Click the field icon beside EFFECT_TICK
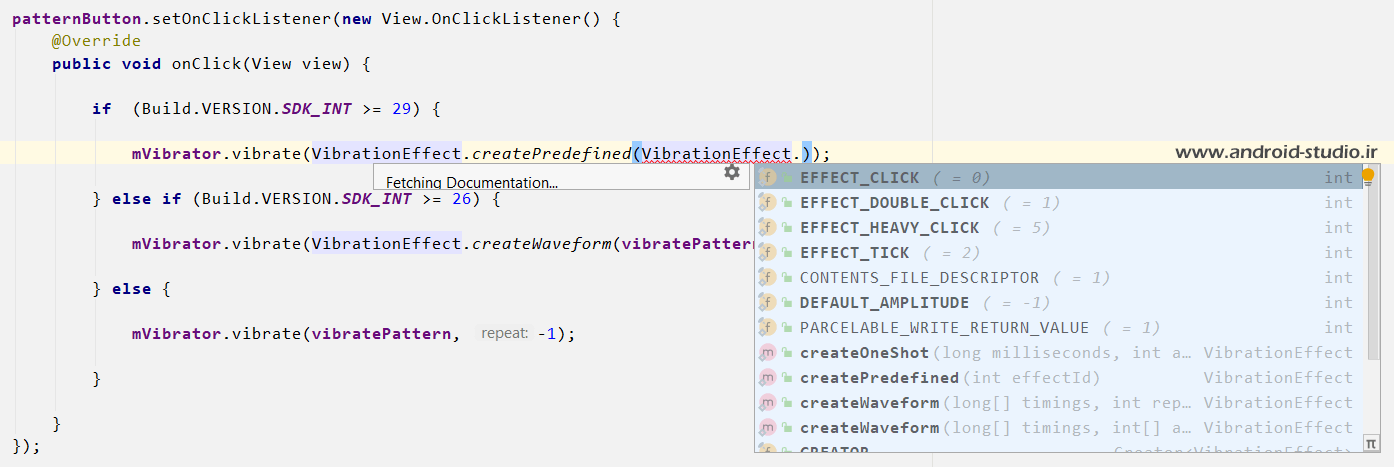This screenshot has height=467, width=1394. (x=767, y=253)
